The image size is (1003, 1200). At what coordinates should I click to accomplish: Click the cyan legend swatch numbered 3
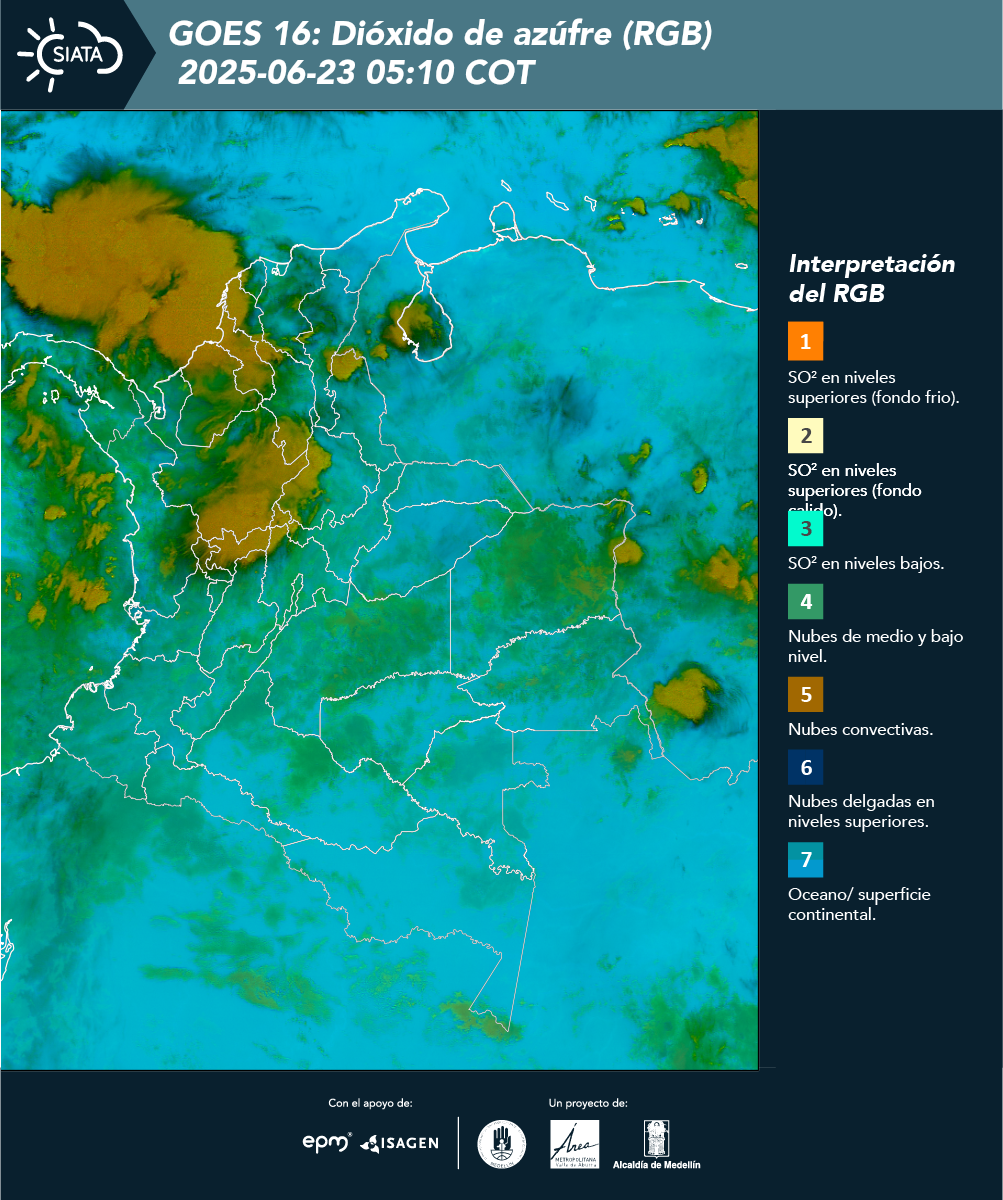point(805,529)
